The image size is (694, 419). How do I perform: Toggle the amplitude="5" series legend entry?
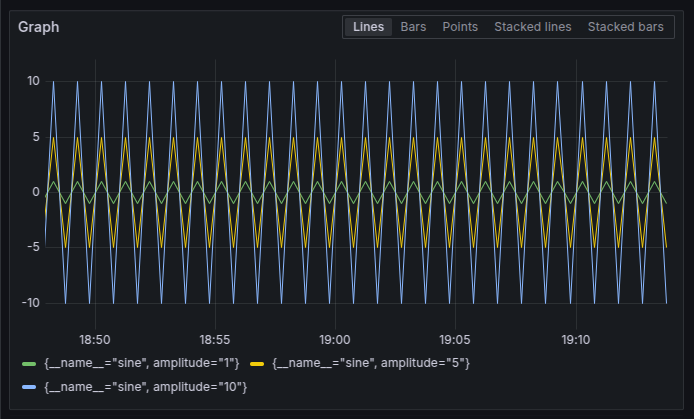pos(371,363)
